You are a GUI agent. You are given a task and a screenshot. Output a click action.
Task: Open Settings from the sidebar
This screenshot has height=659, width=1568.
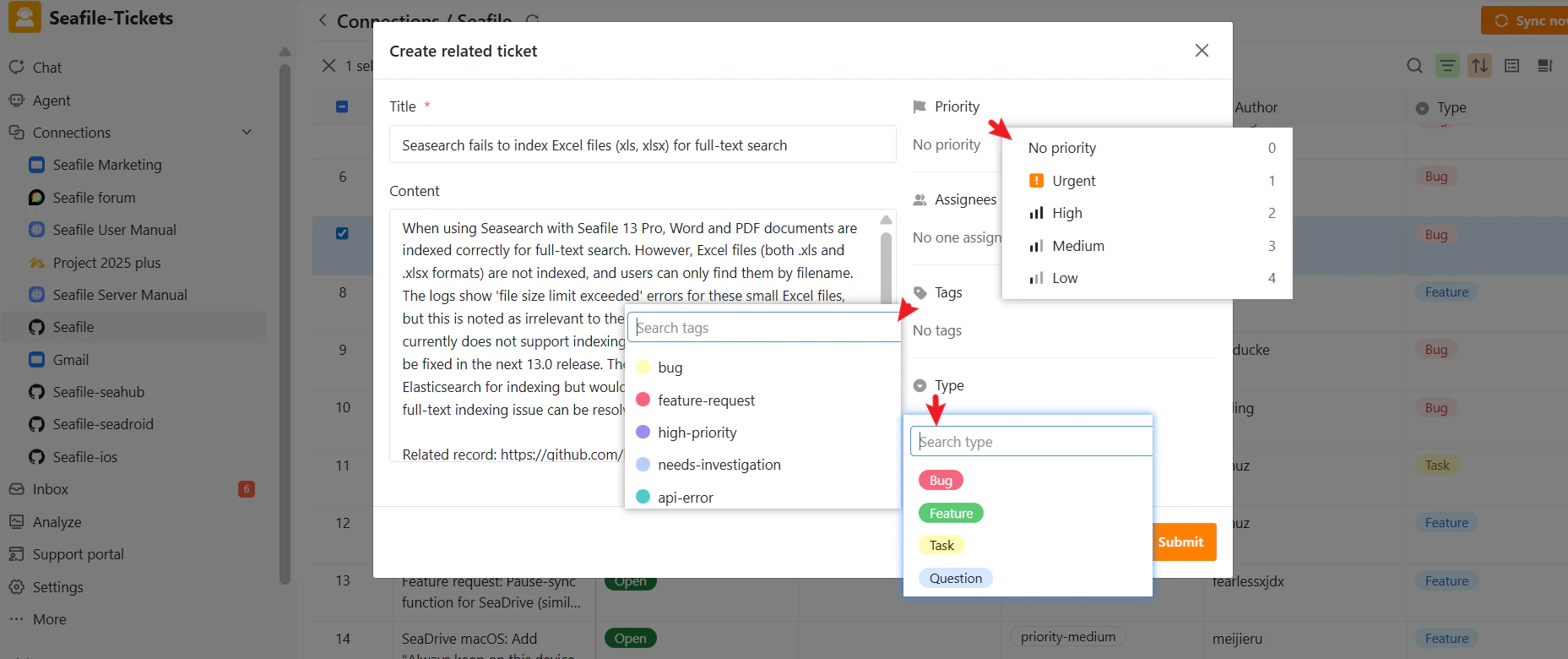click(57, 587)
